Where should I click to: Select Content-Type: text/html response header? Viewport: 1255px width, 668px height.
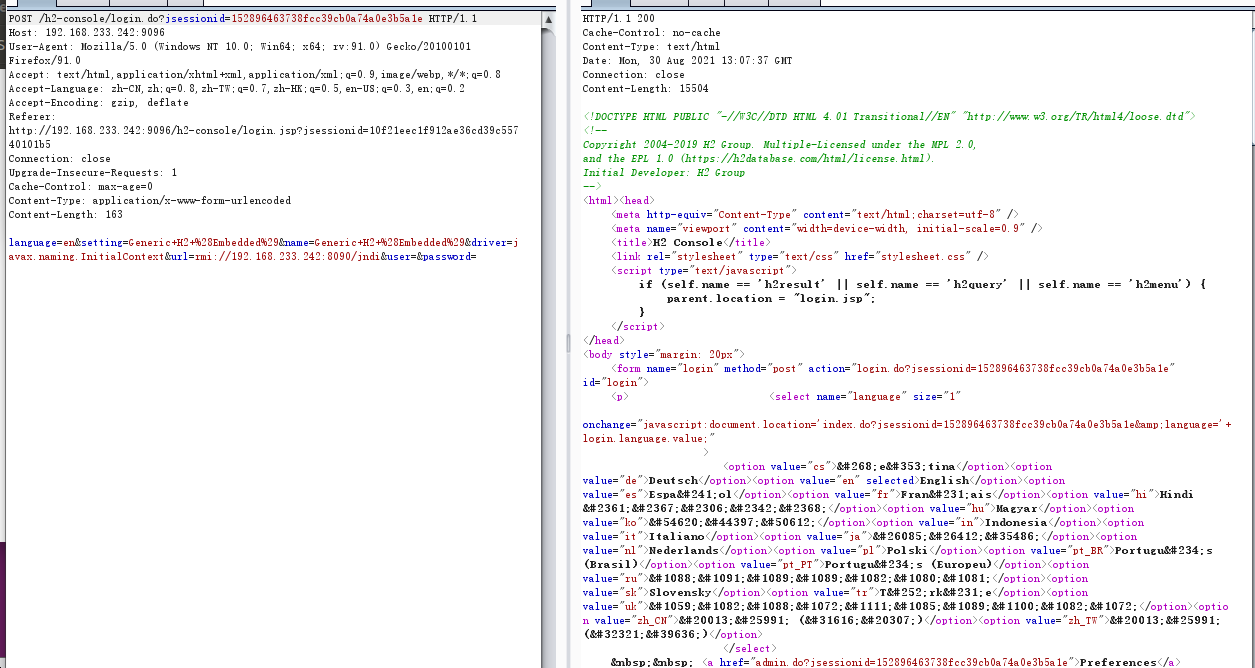[651, 47]
